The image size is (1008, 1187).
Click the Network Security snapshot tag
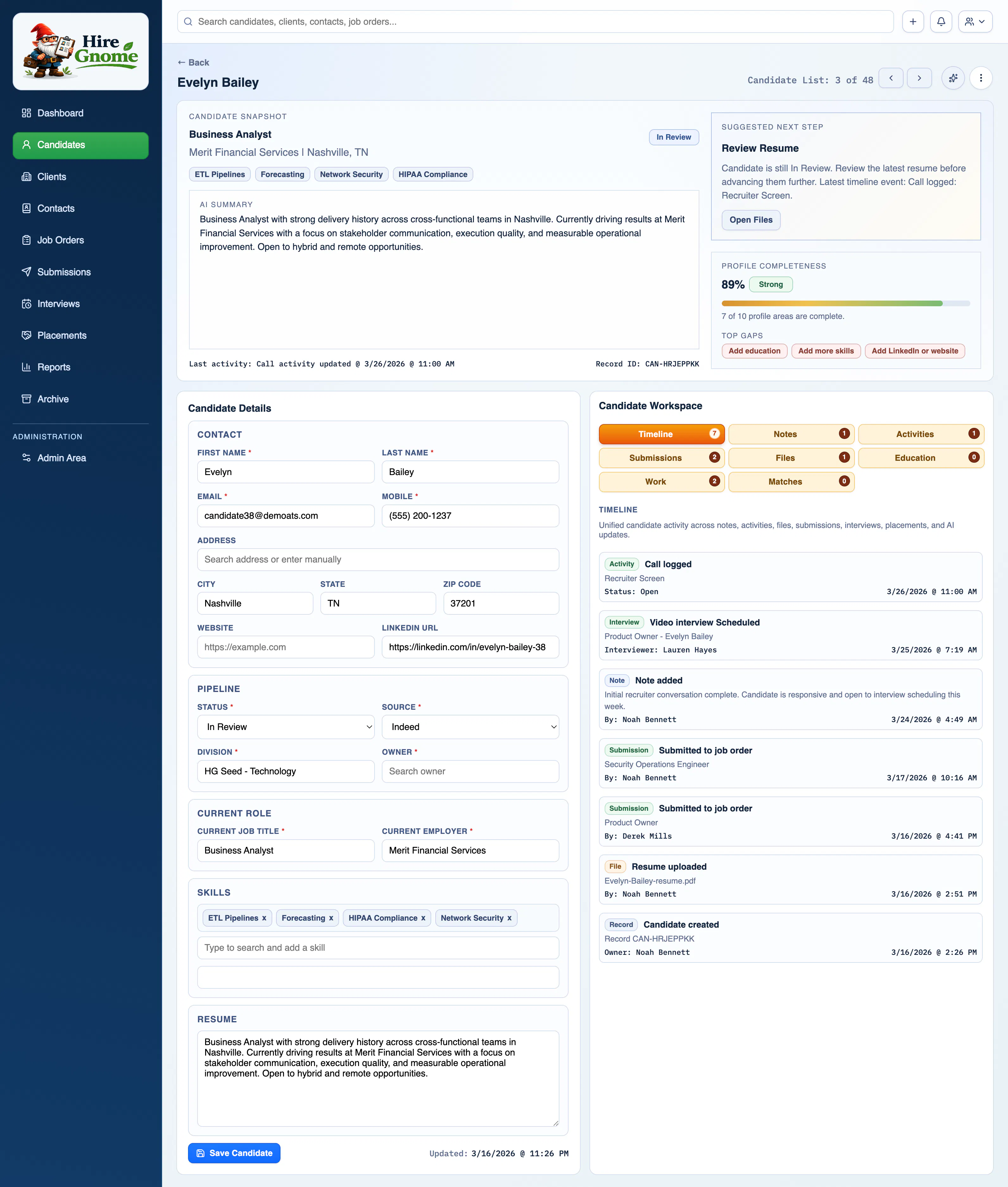click(351, 174)
